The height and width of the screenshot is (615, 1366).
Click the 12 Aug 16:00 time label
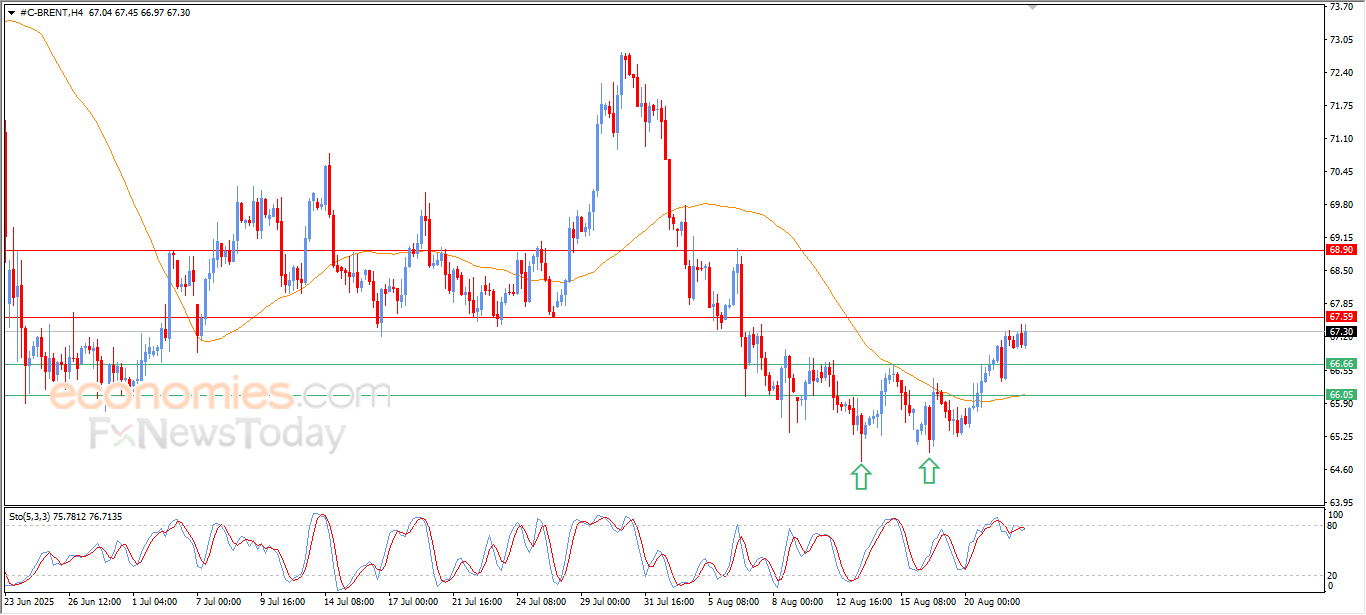tap(862, 602)
